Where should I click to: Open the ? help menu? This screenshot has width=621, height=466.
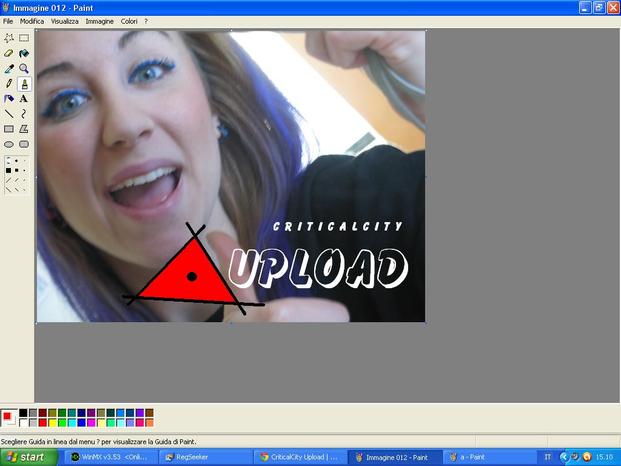coord(146,21)
